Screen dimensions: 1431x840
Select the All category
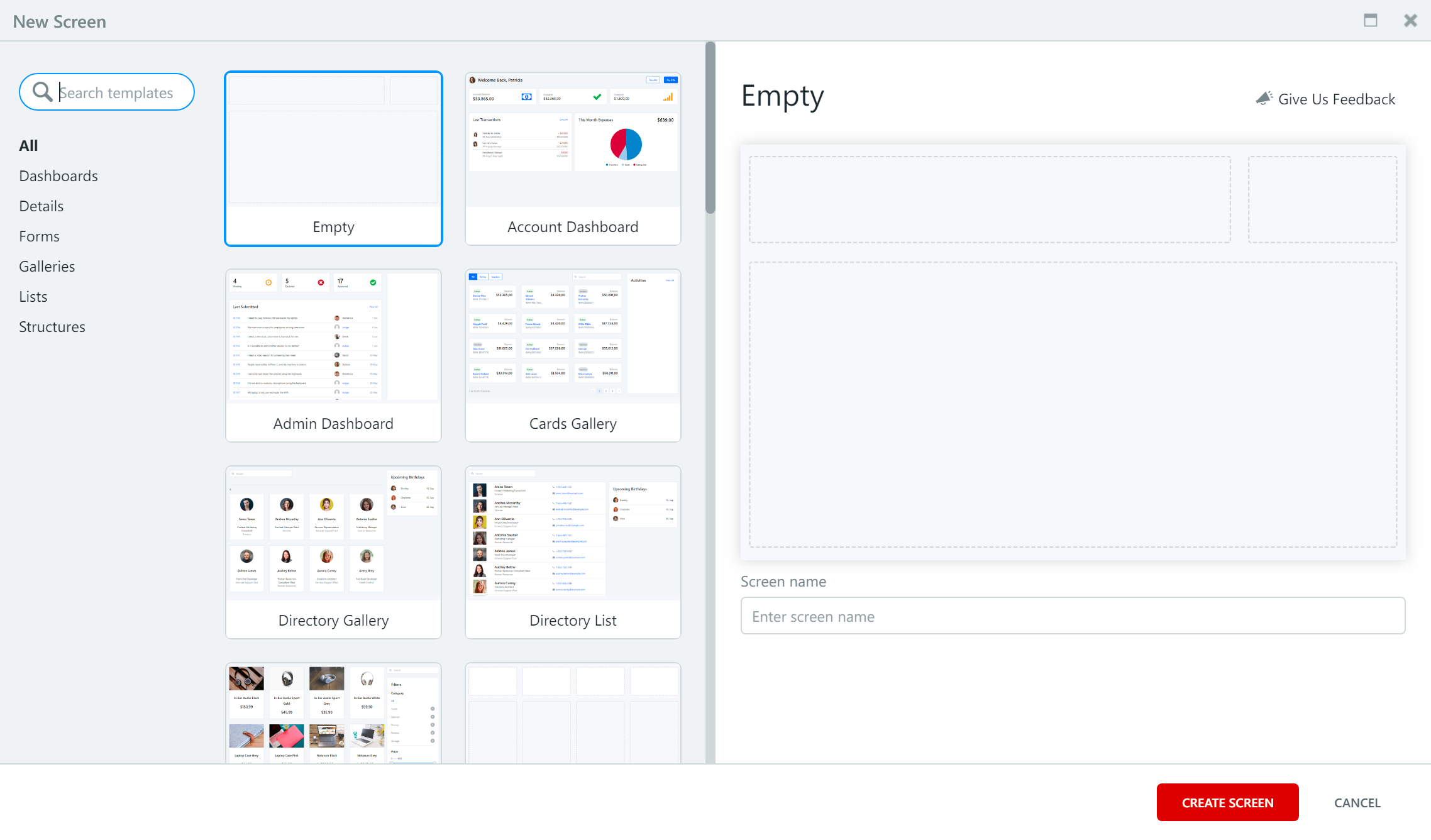[x=28, y=145]
